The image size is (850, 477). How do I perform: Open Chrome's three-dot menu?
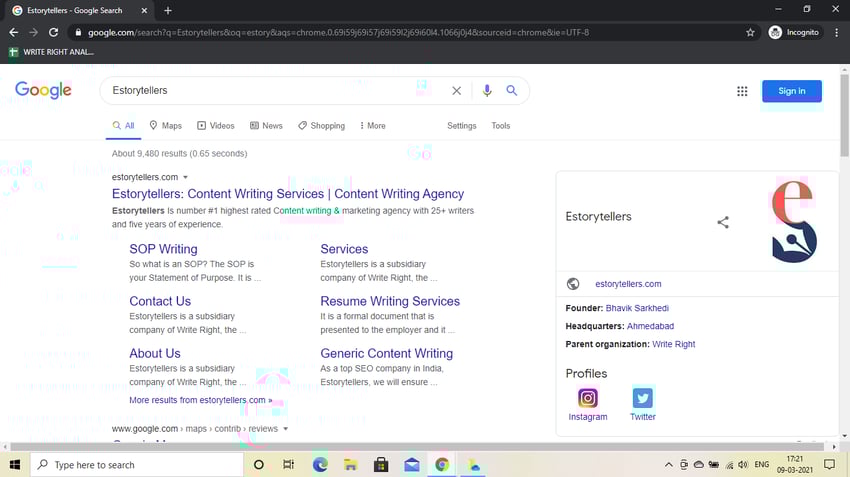[x=836, y=33]
